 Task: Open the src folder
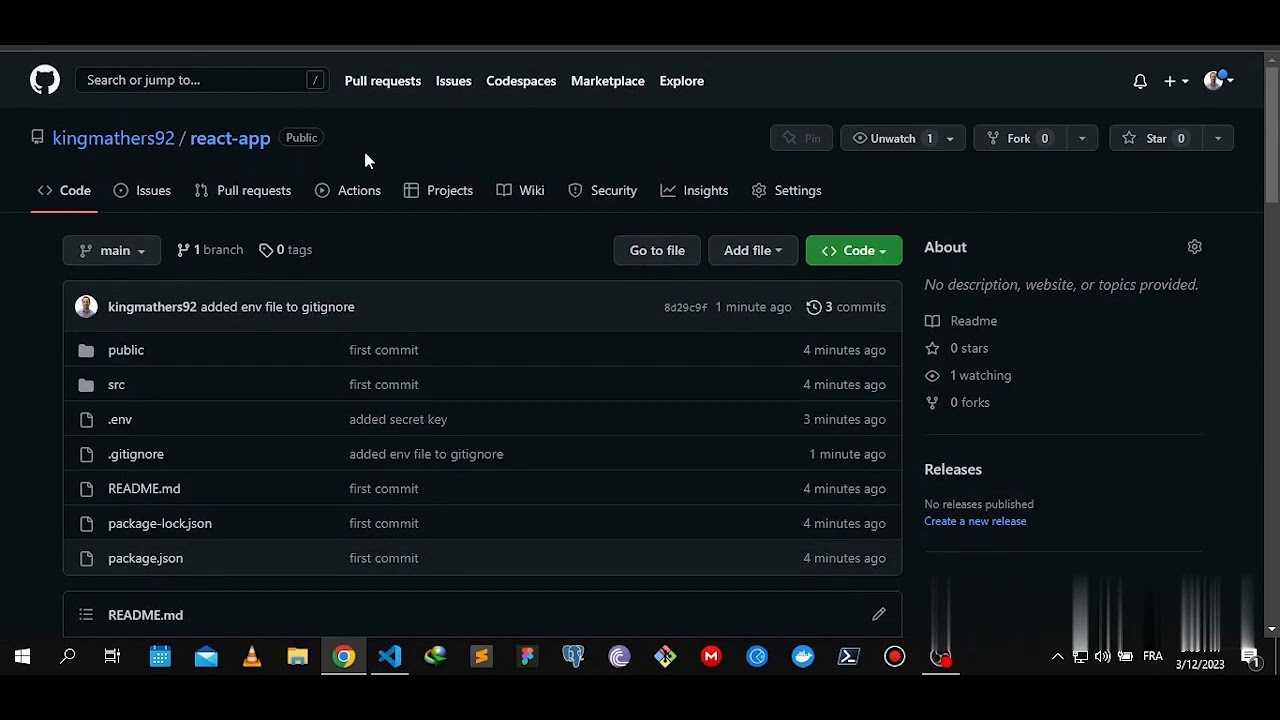(116, 384)
